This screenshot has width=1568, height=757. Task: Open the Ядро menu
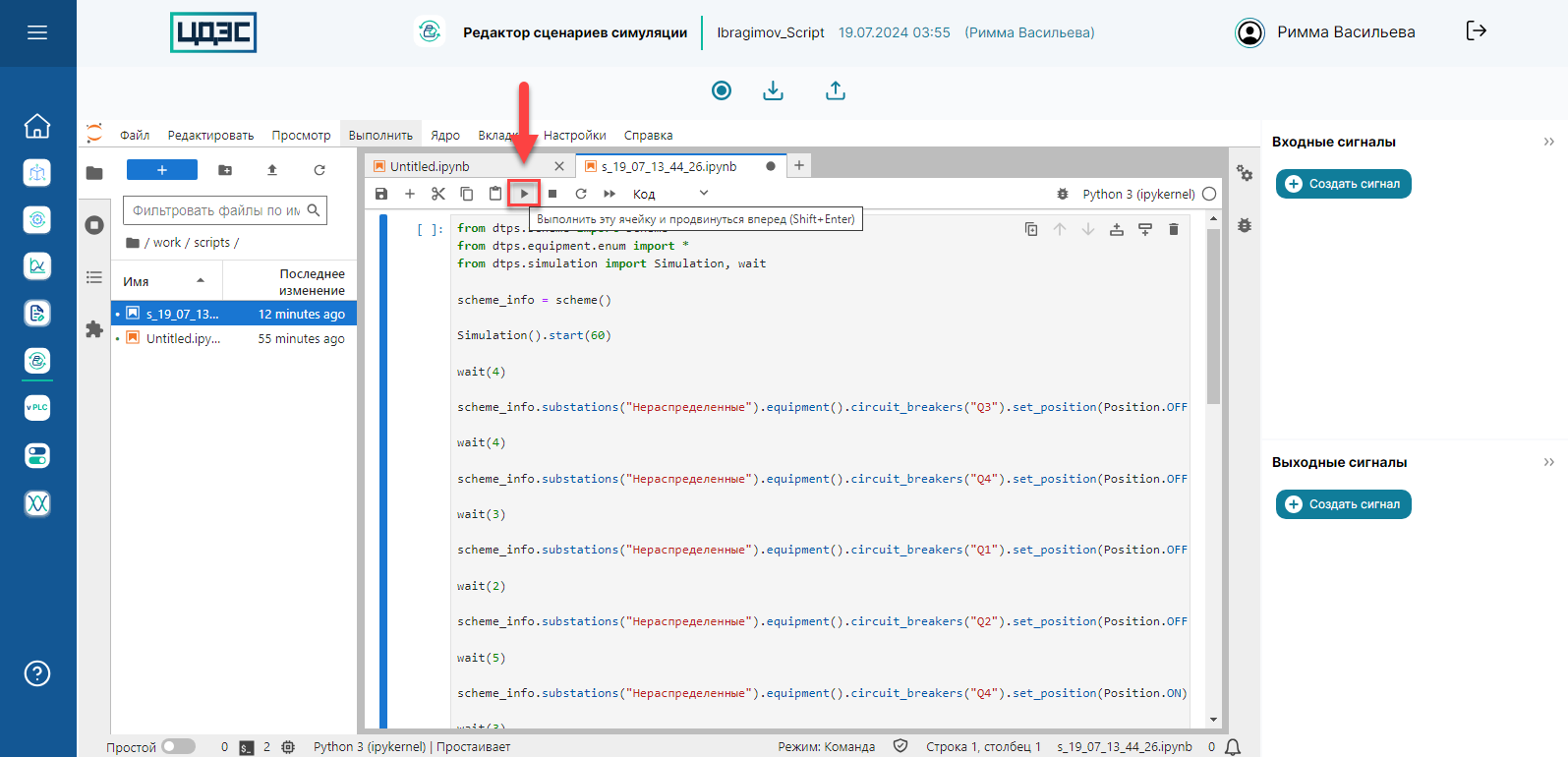(444, 136)
